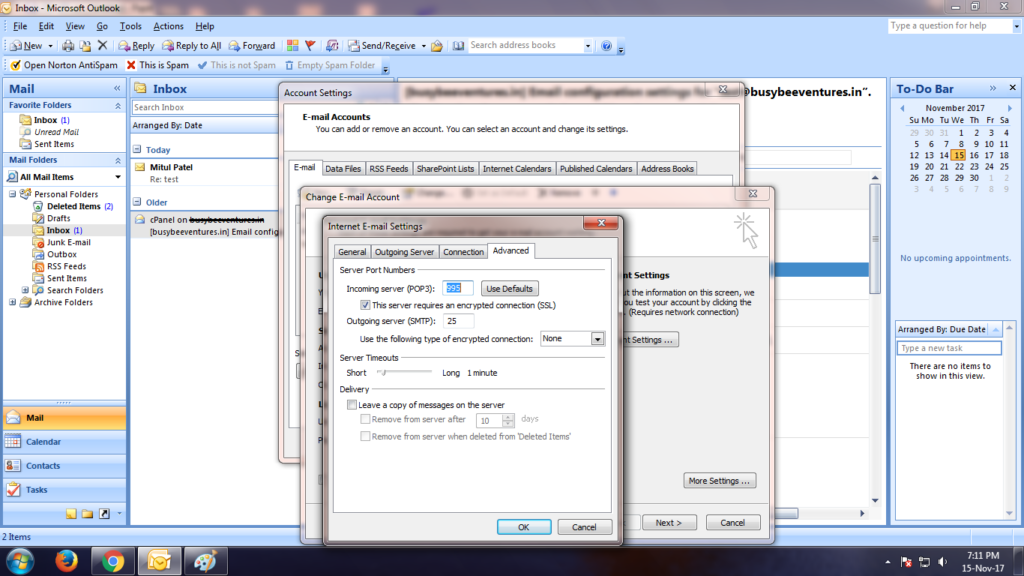Click the New mail toolbar icon
Viewport: 1024px width, 576px height.
[x=26, y=46]
